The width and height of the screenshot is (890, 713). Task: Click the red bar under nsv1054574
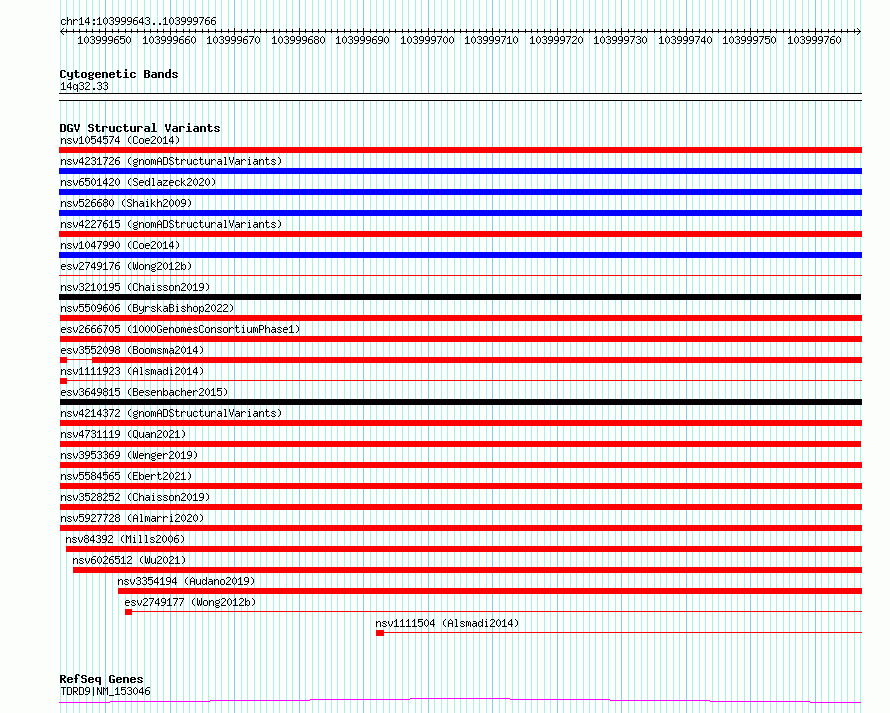tap(460, 150)
